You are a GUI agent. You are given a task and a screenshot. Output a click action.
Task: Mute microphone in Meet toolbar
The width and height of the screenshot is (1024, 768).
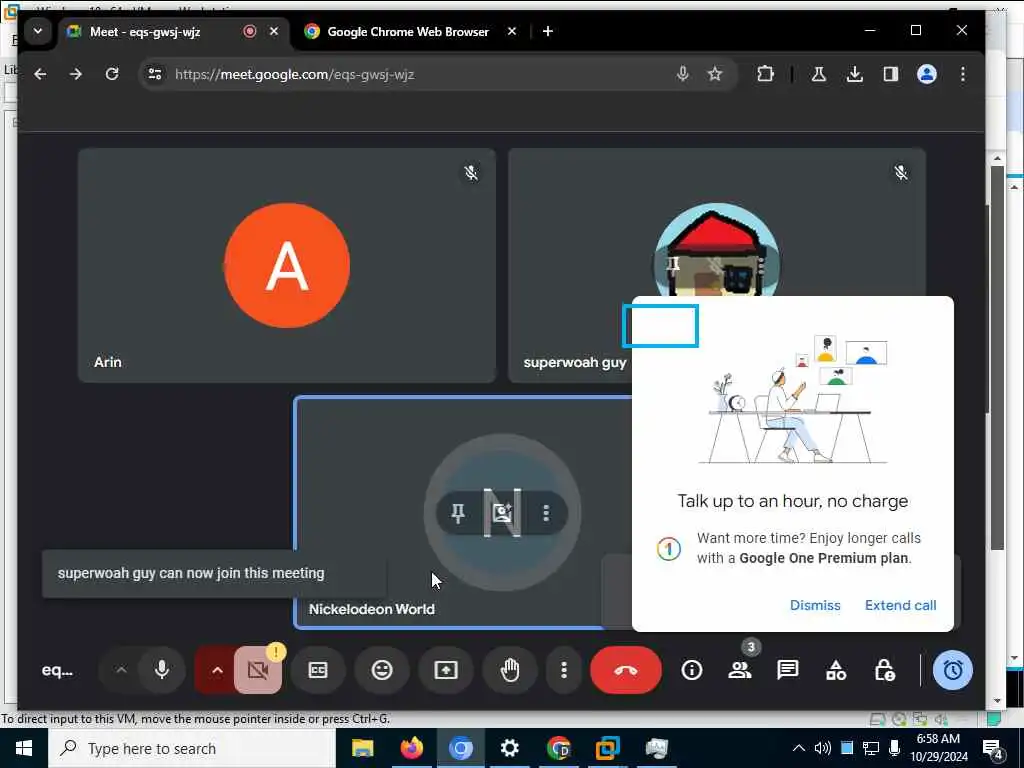pos(162,670)
